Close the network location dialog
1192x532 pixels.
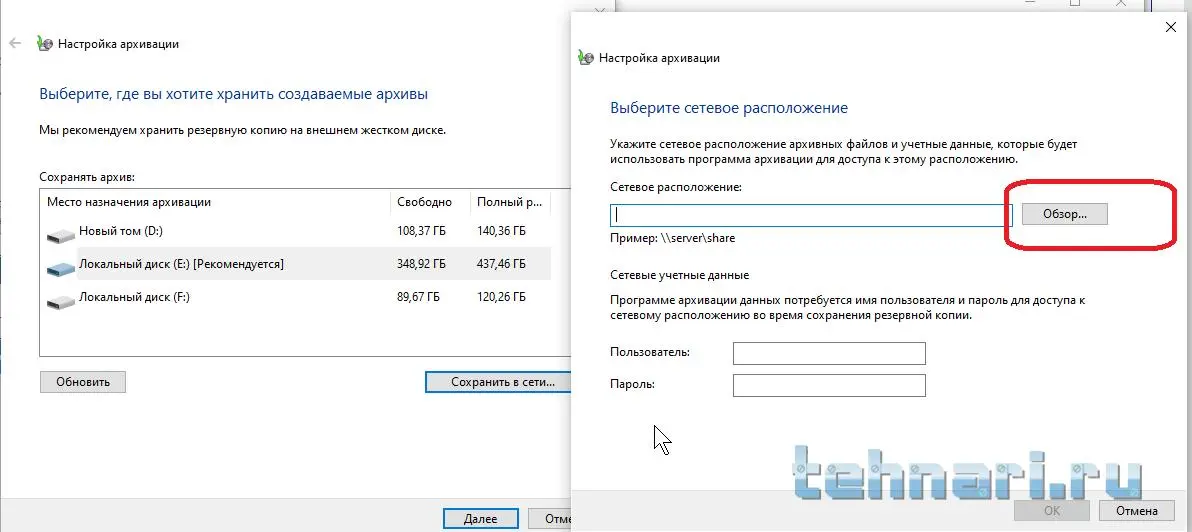[1171, 27]
